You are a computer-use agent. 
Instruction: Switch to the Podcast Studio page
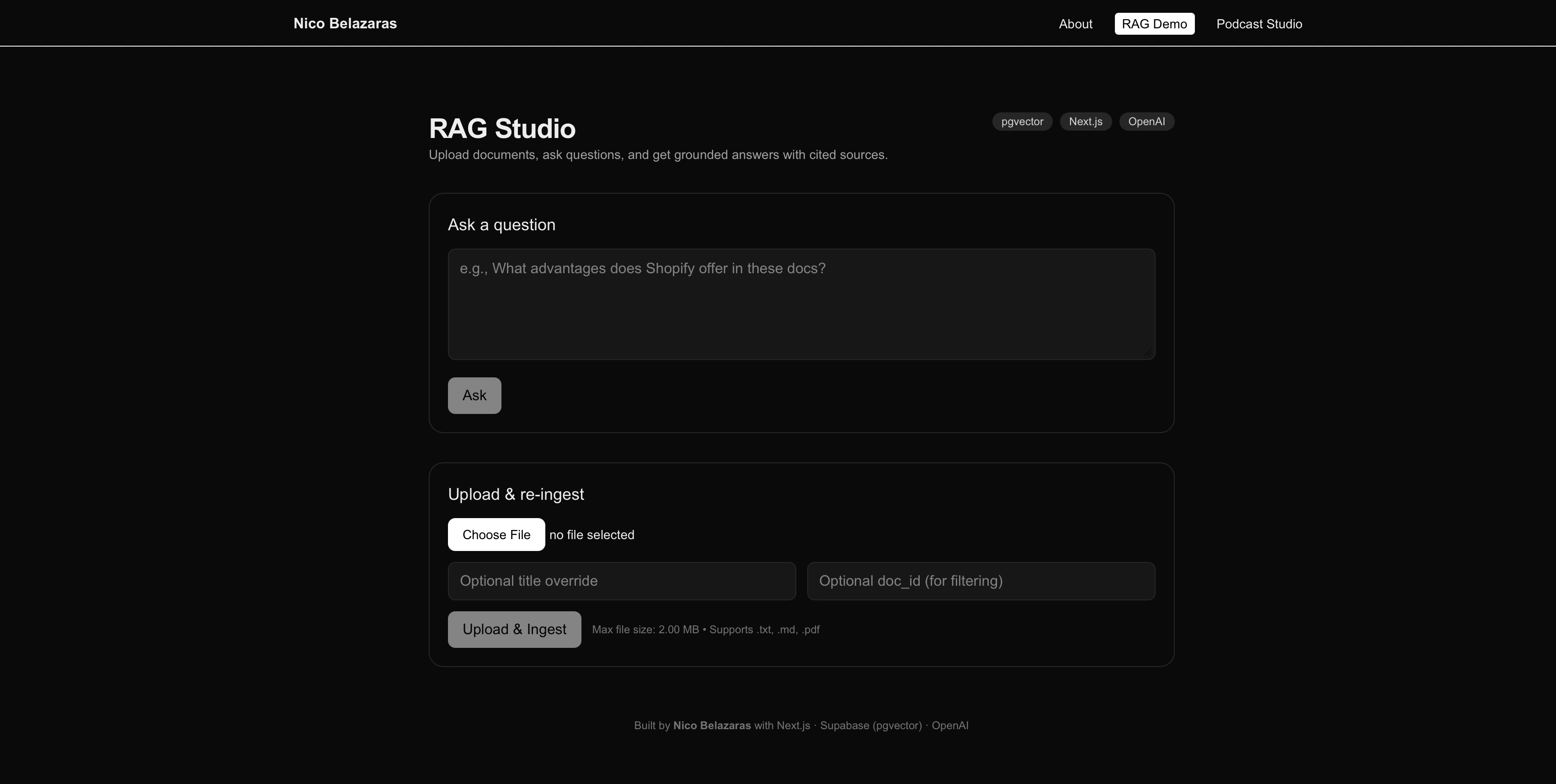pos(1259,24)
